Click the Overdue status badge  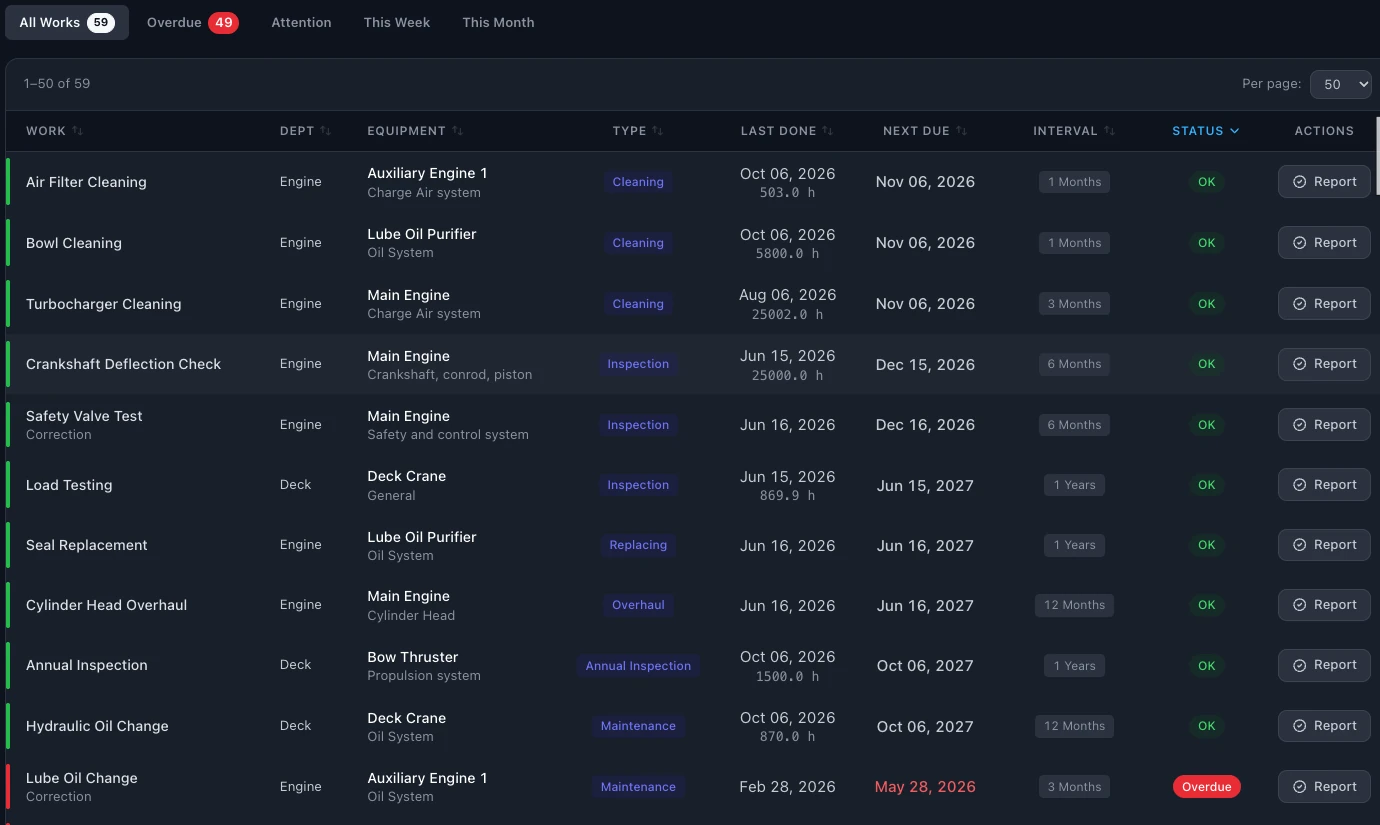click(x=1207, y=787)
